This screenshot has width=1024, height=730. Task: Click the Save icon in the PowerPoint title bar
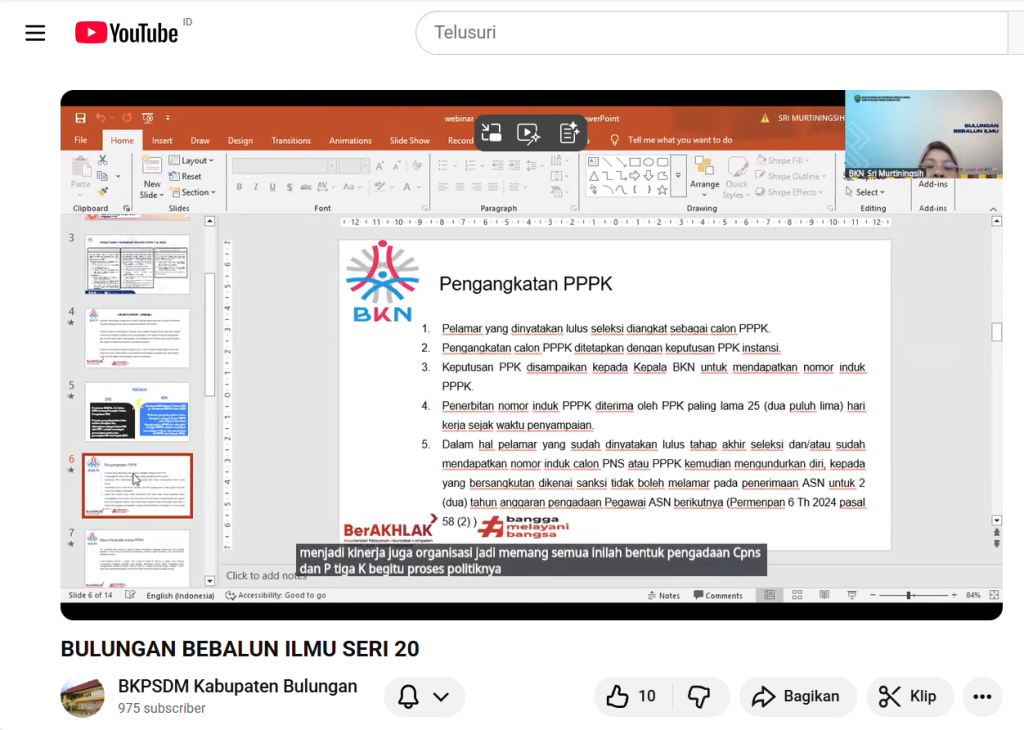(x=80, y=118)
